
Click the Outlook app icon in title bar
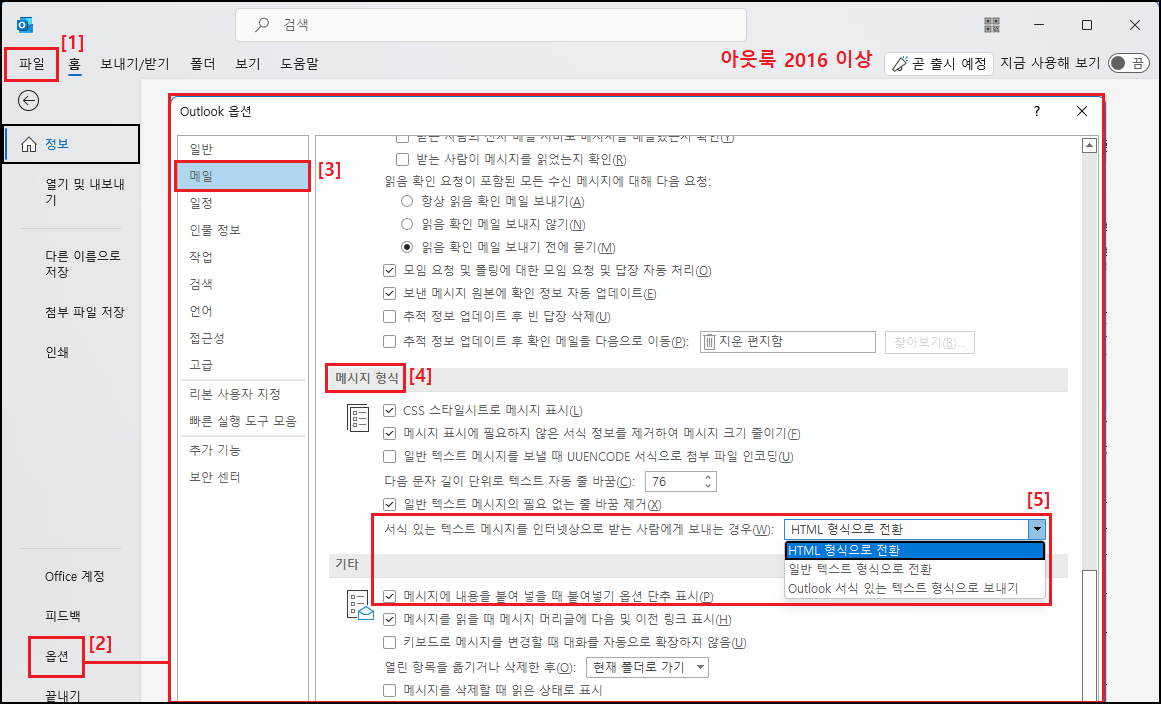coord(24,25)
